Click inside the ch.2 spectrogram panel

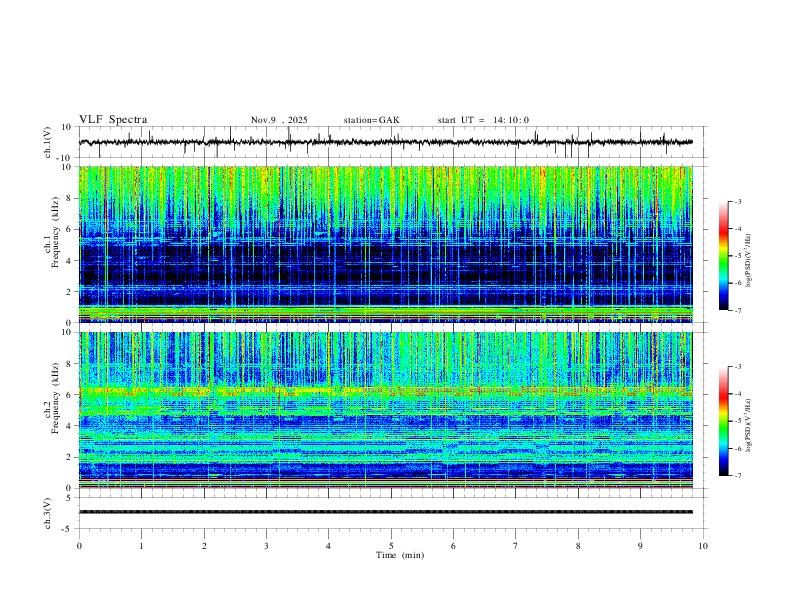coord(386,410)
